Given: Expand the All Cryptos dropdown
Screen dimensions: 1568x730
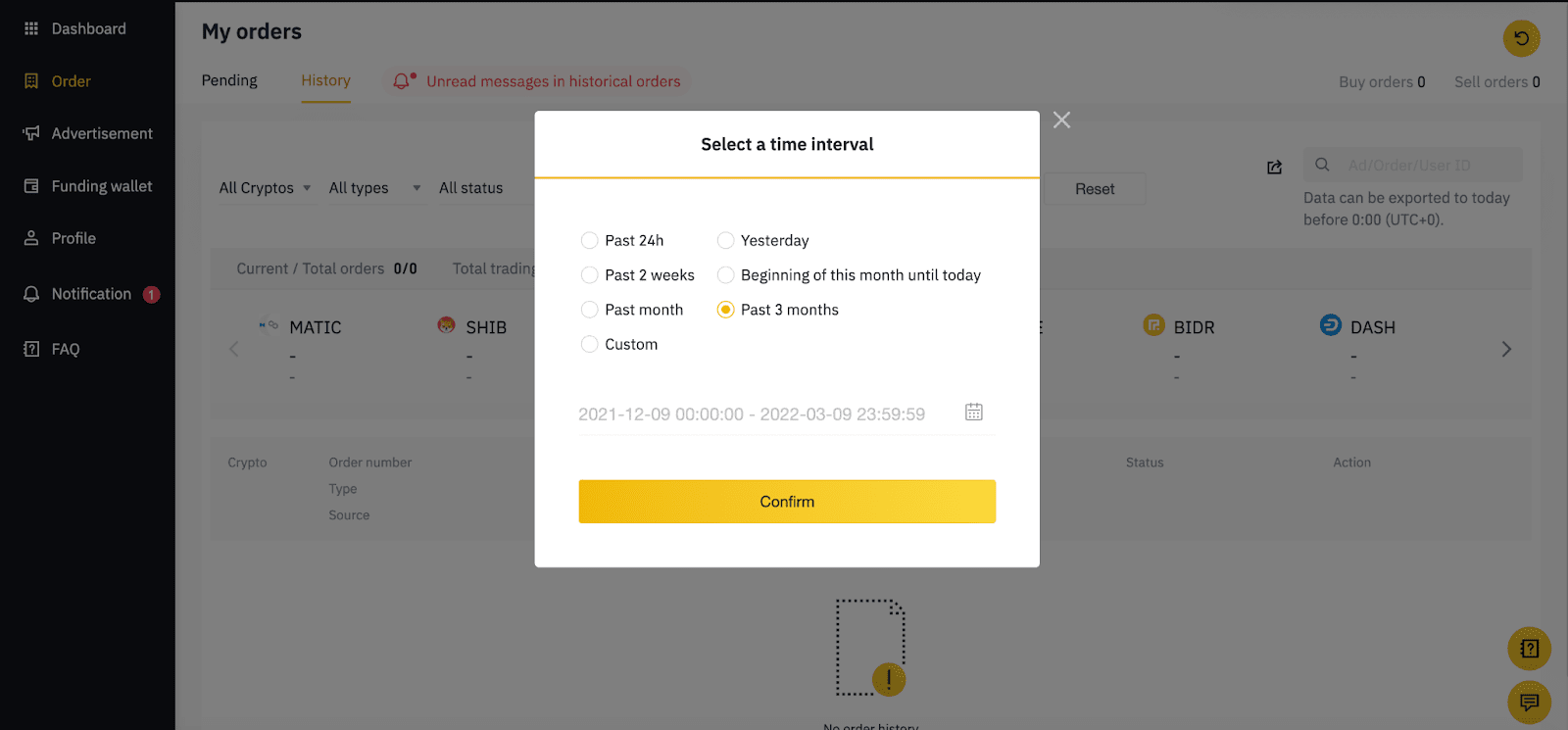Looking at the screenshot, I should pos(265,188).
